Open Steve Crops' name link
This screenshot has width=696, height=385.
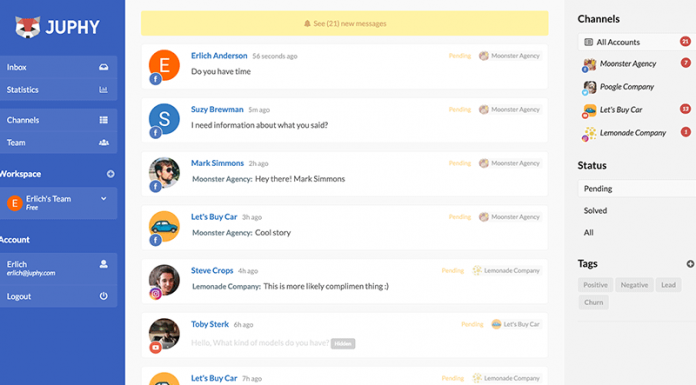(x=212, y=270)
